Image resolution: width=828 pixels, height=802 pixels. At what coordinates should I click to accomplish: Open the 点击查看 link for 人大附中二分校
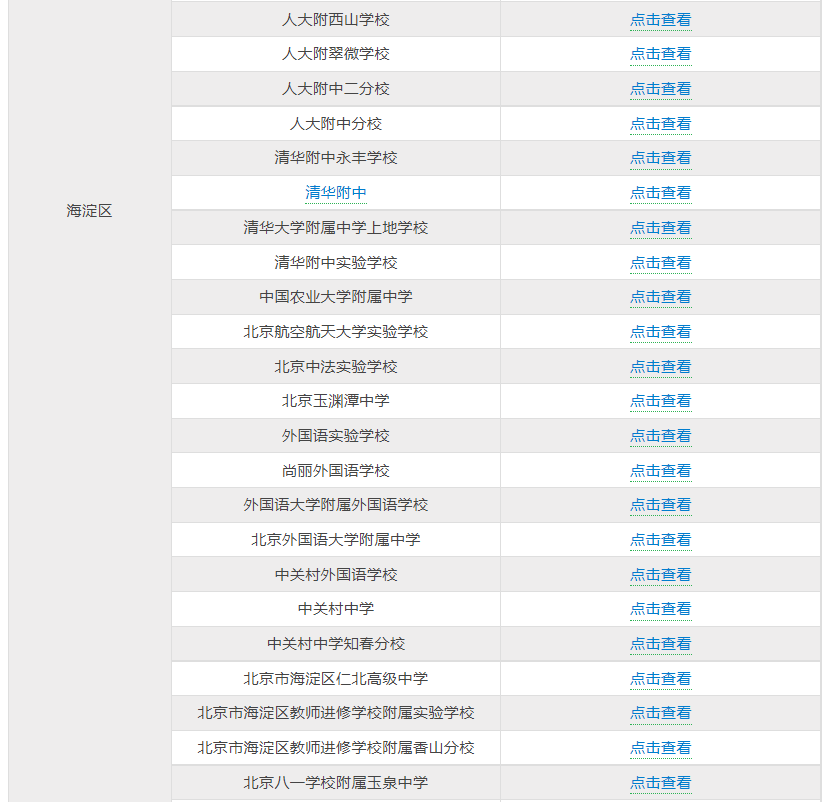(x=661, y=89)
